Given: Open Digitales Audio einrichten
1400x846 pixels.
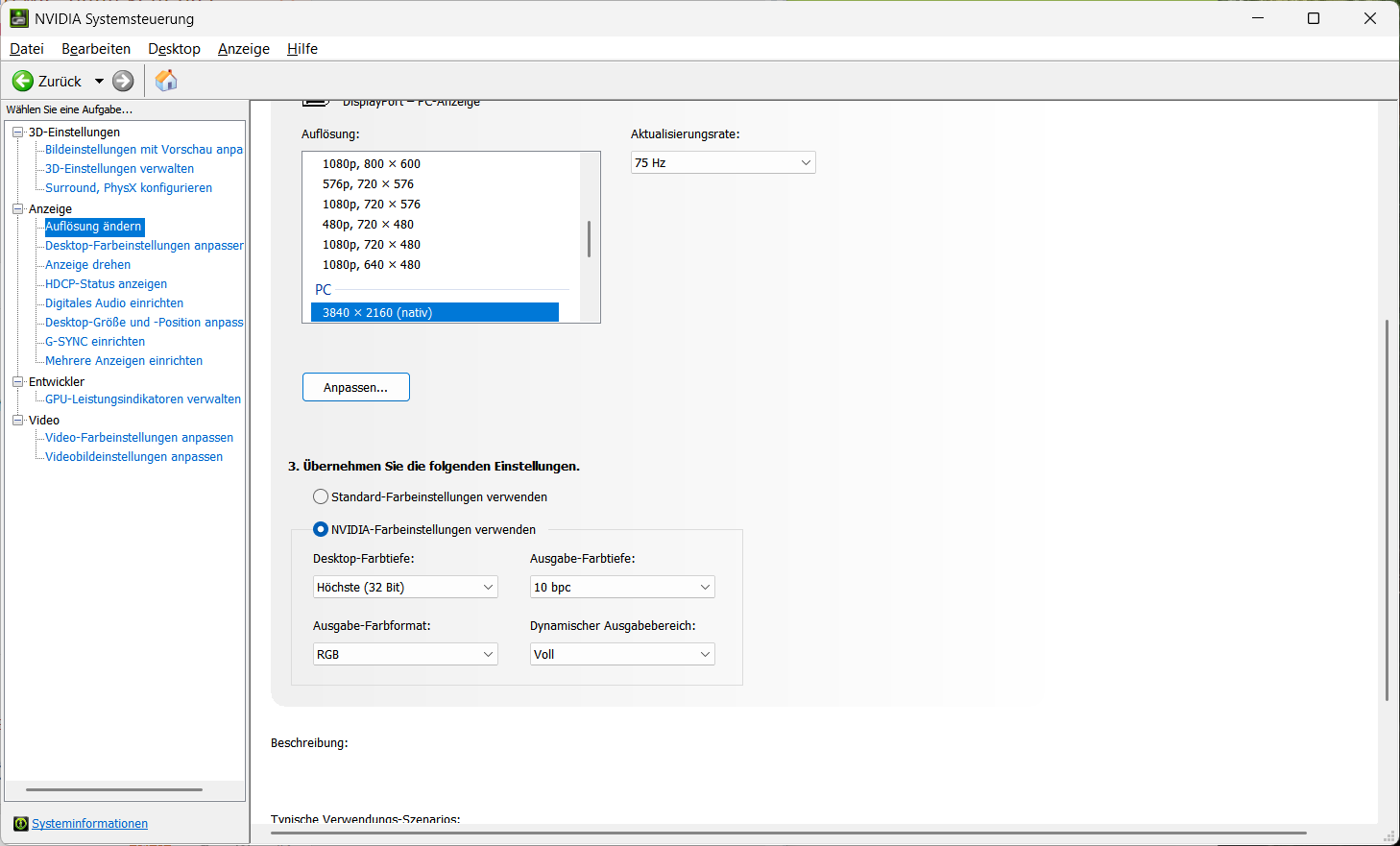Looking at the screenshot, I should coord(114,303).
